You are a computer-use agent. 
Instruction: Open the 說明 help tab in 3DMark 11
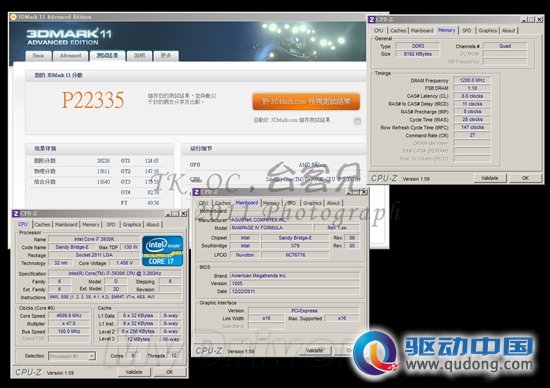tap(140, 56)
